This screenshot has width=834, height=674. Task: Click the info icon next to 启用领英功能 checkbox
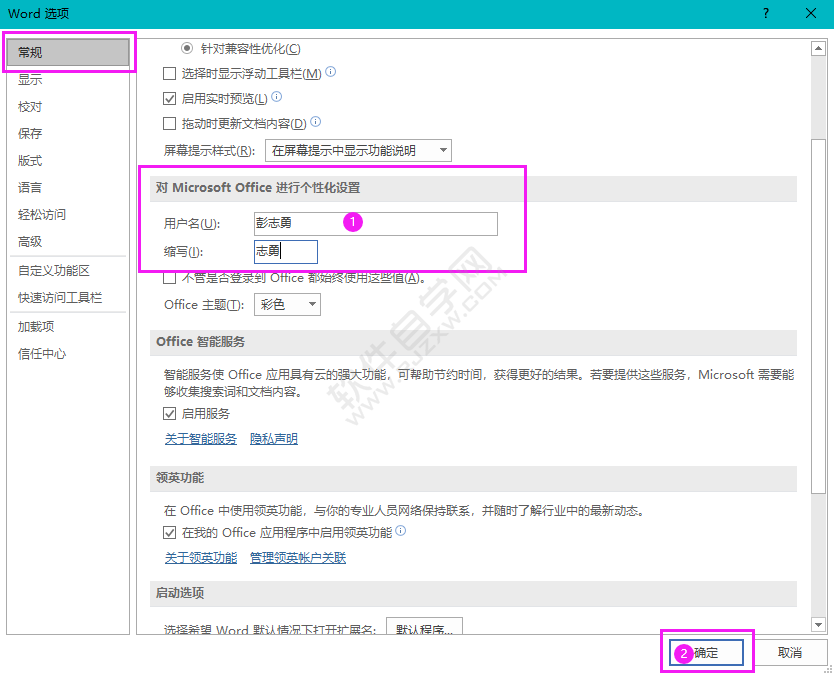[x=401, y=532]
